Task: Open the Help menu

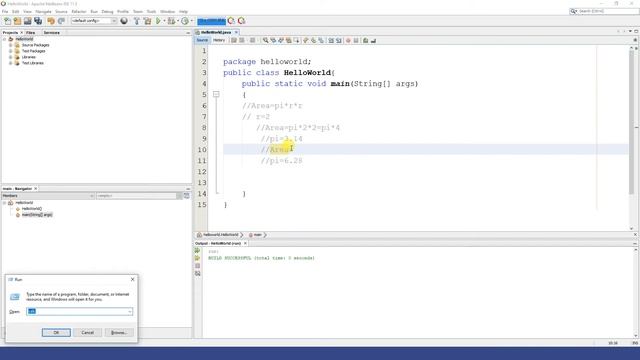Action: [x=184, y=11]
